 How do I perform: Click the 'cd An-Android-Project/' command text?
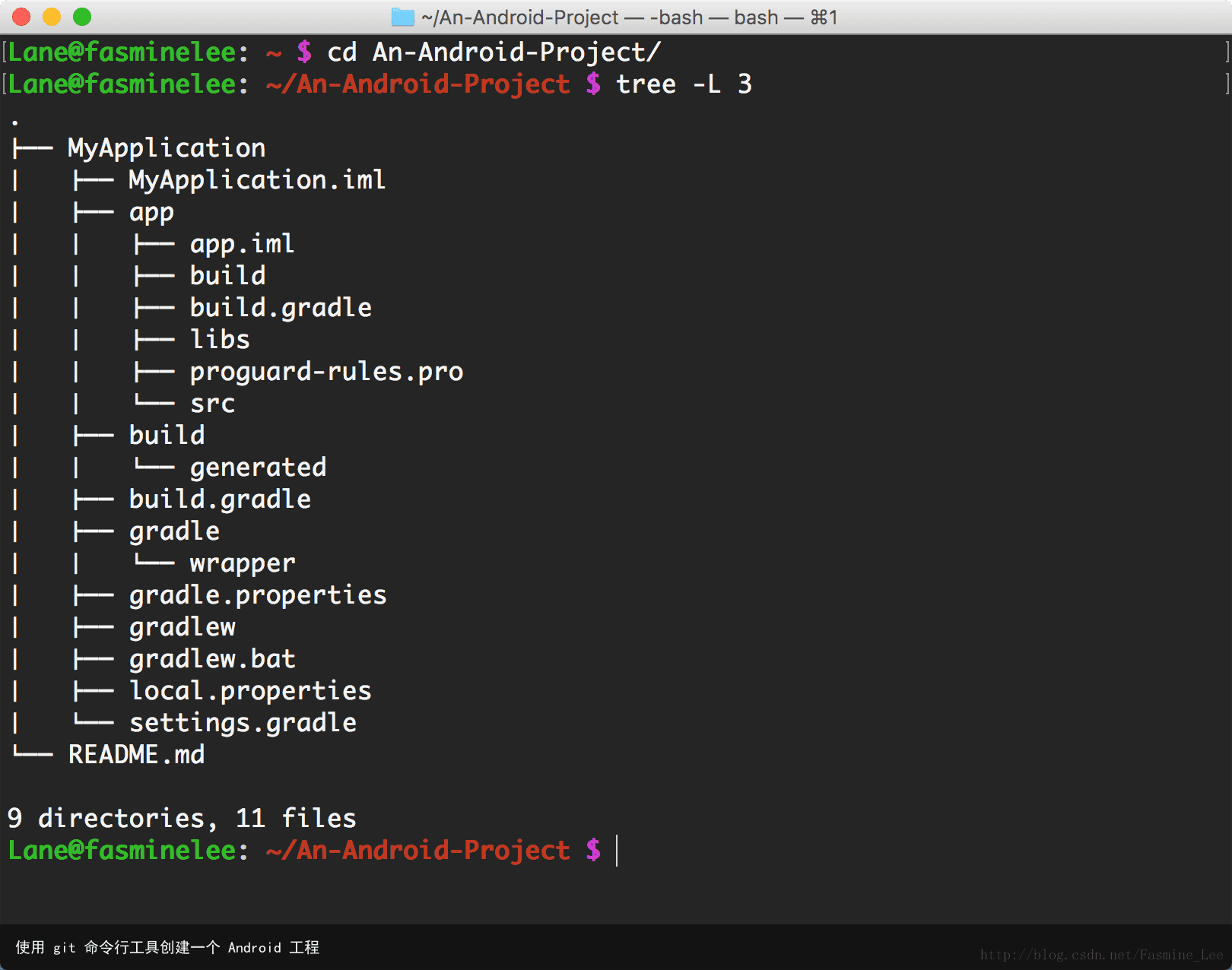[x=494, y=52]
